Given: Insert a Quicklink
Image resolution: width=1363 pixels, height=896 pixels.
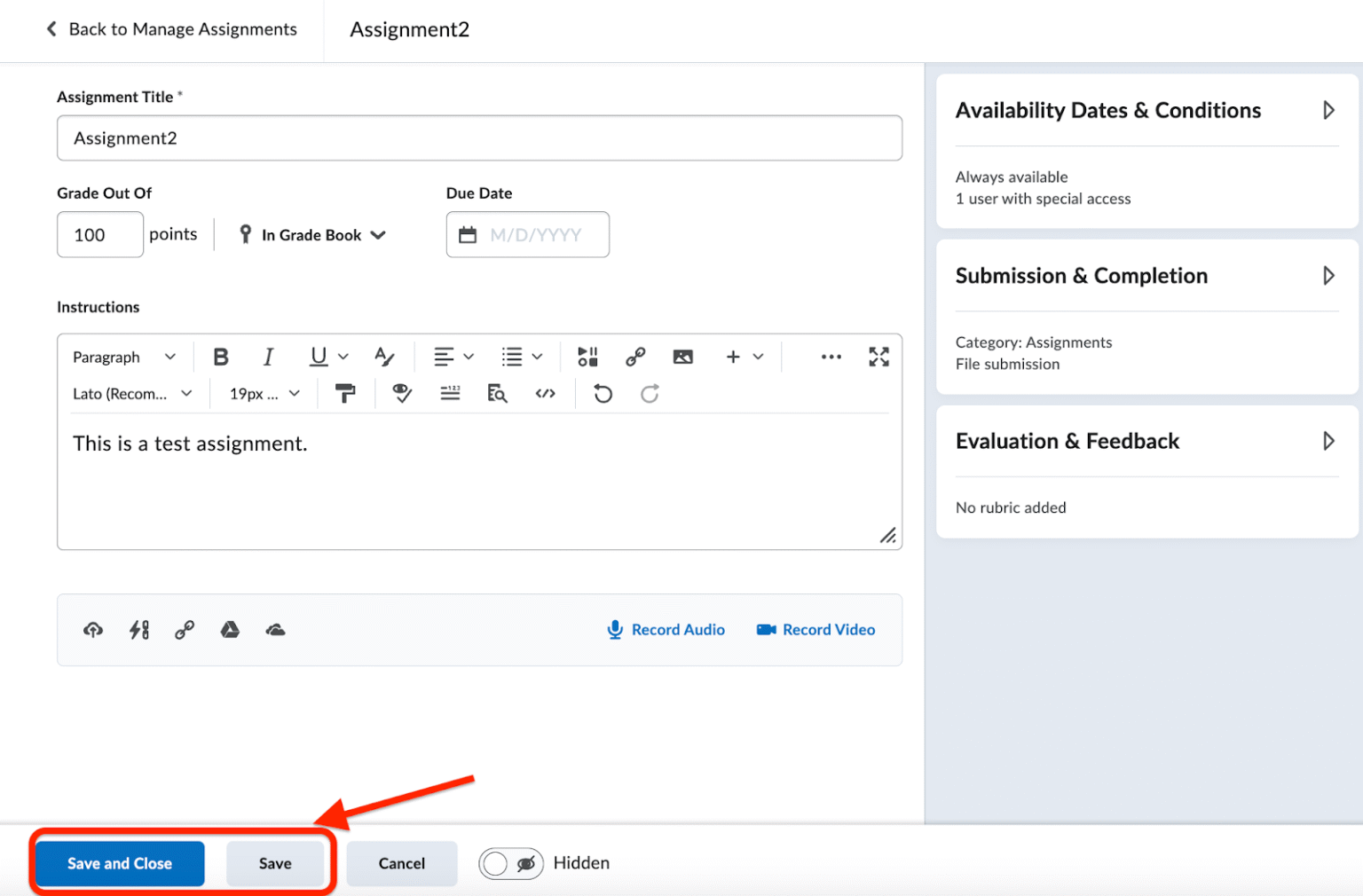Looking at the screenshot, I should pos(635,357).
